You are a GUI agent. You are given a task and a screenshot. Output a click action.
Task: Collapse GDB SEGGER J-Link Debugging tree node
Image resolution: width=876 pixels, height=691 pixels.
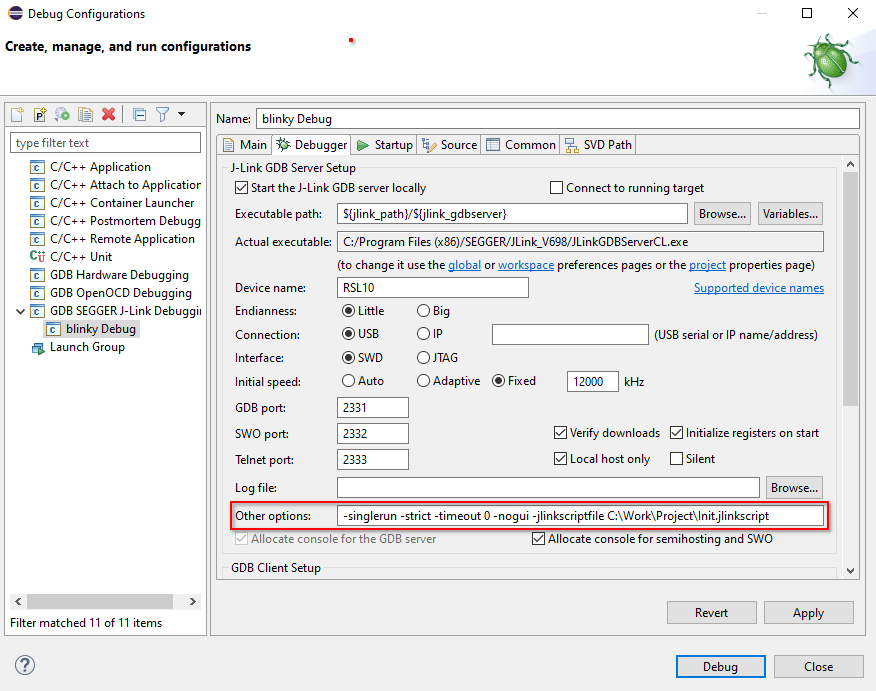[x=21, y=311]
